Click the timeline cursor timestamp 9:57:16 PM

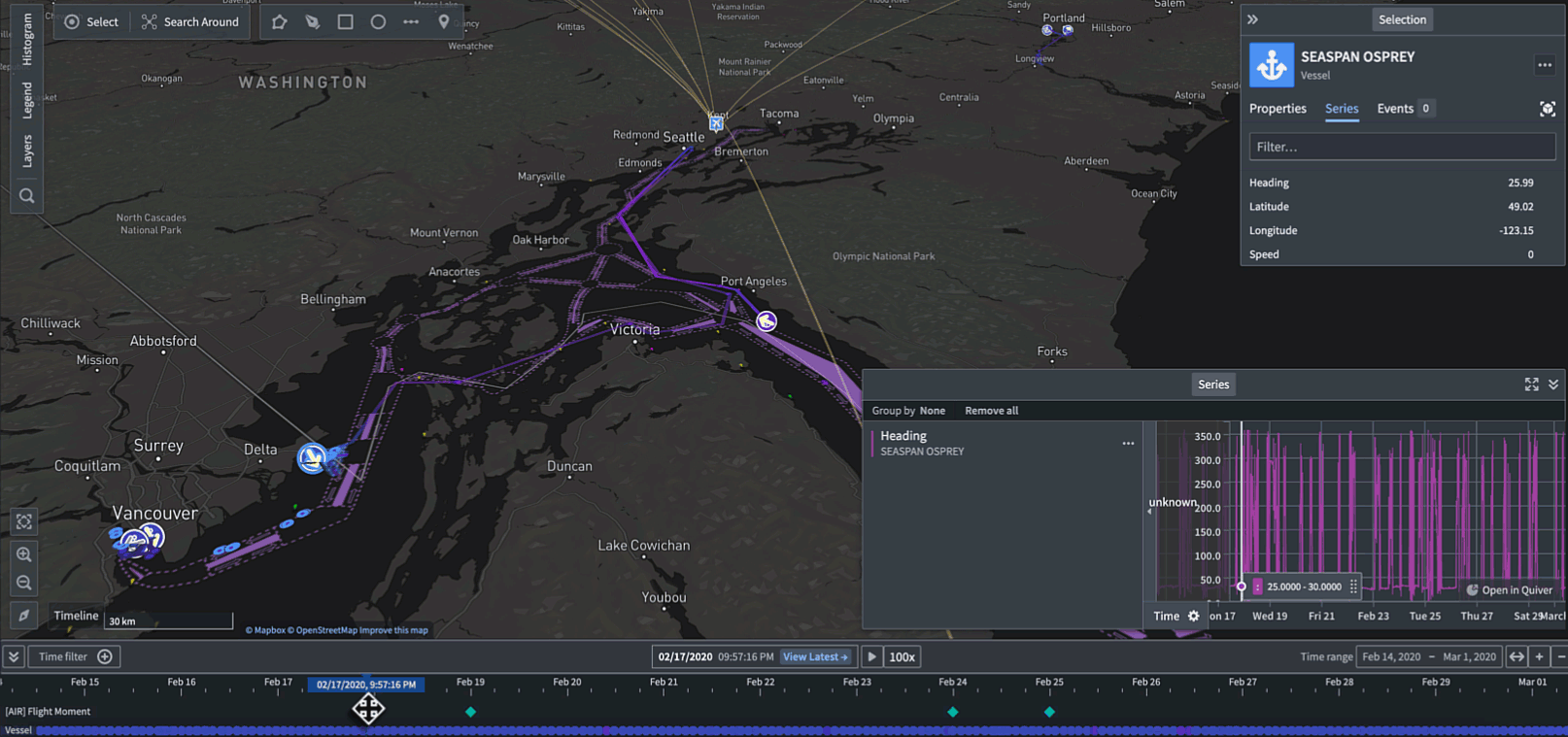(366, 685)
